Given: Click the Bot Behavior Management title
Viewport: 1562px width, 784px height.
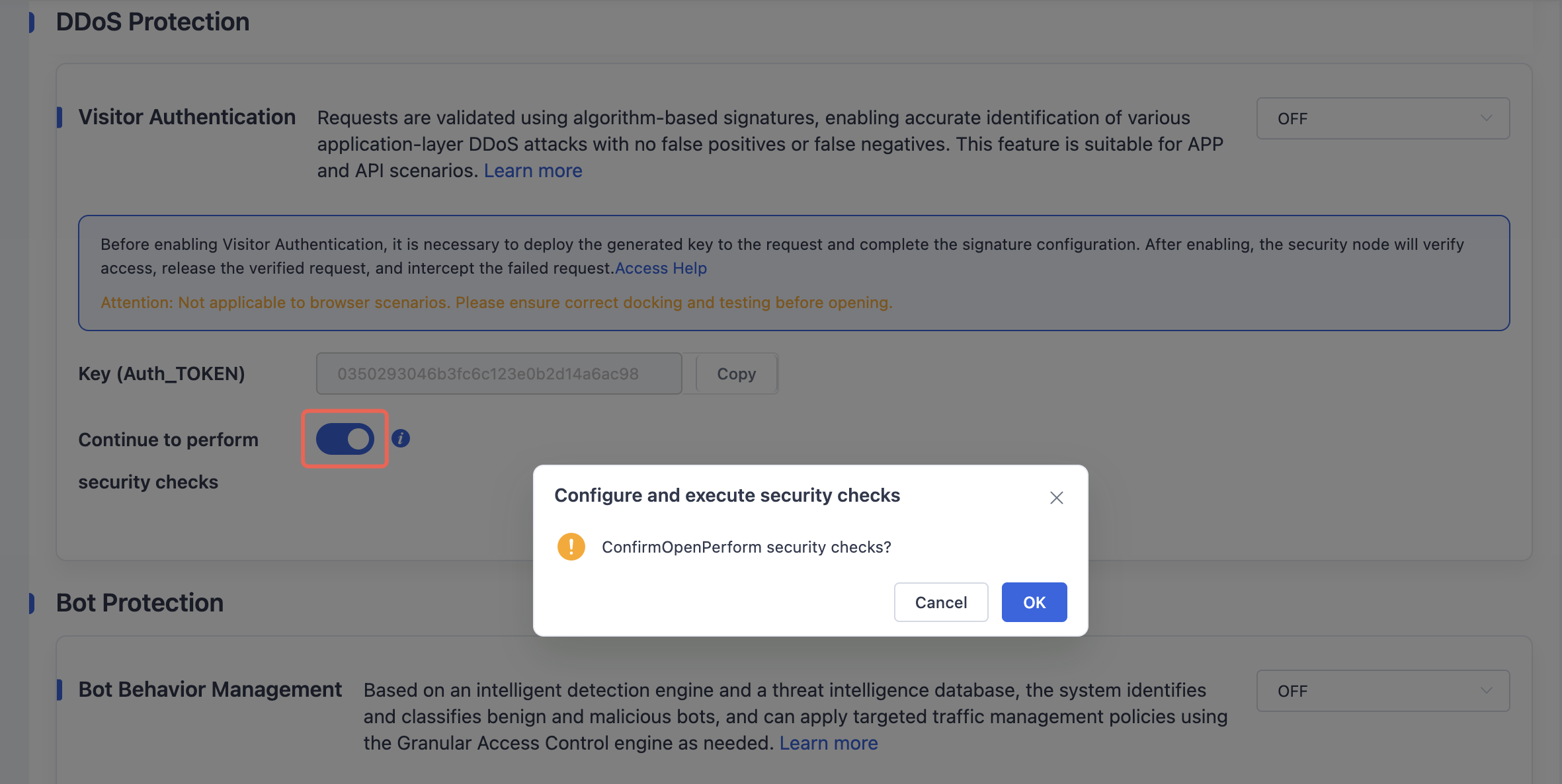Looking at the screenshot, I should pyautogui.click(x=210, y=689).
